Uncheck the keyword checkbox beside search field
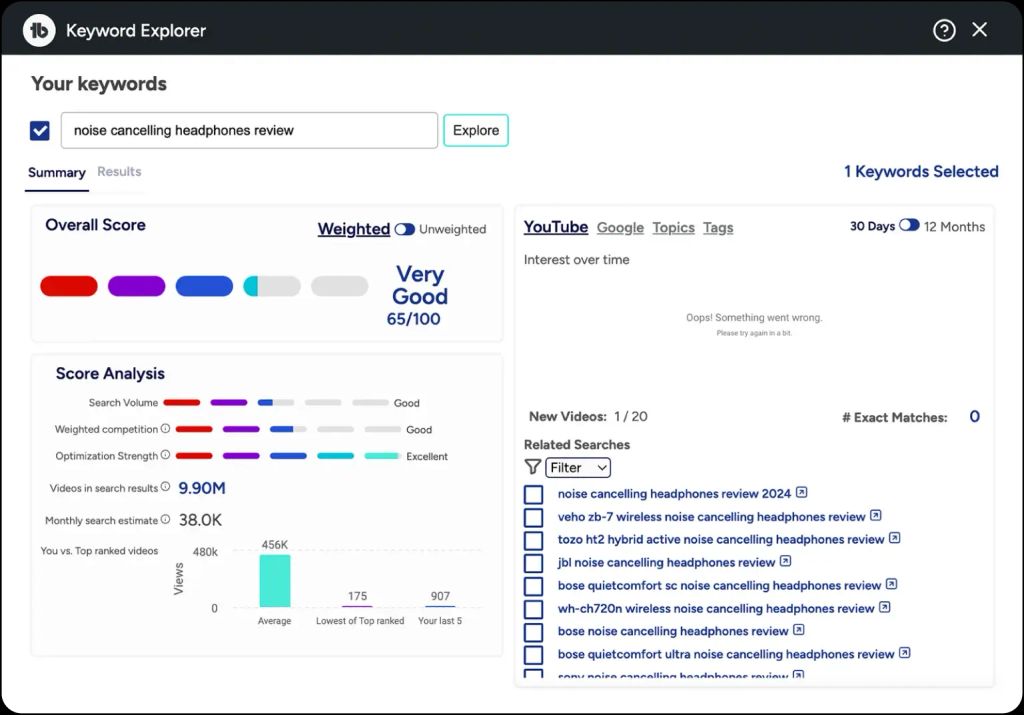This screenshot has height=715, width=1024. (x=40, y=130)
